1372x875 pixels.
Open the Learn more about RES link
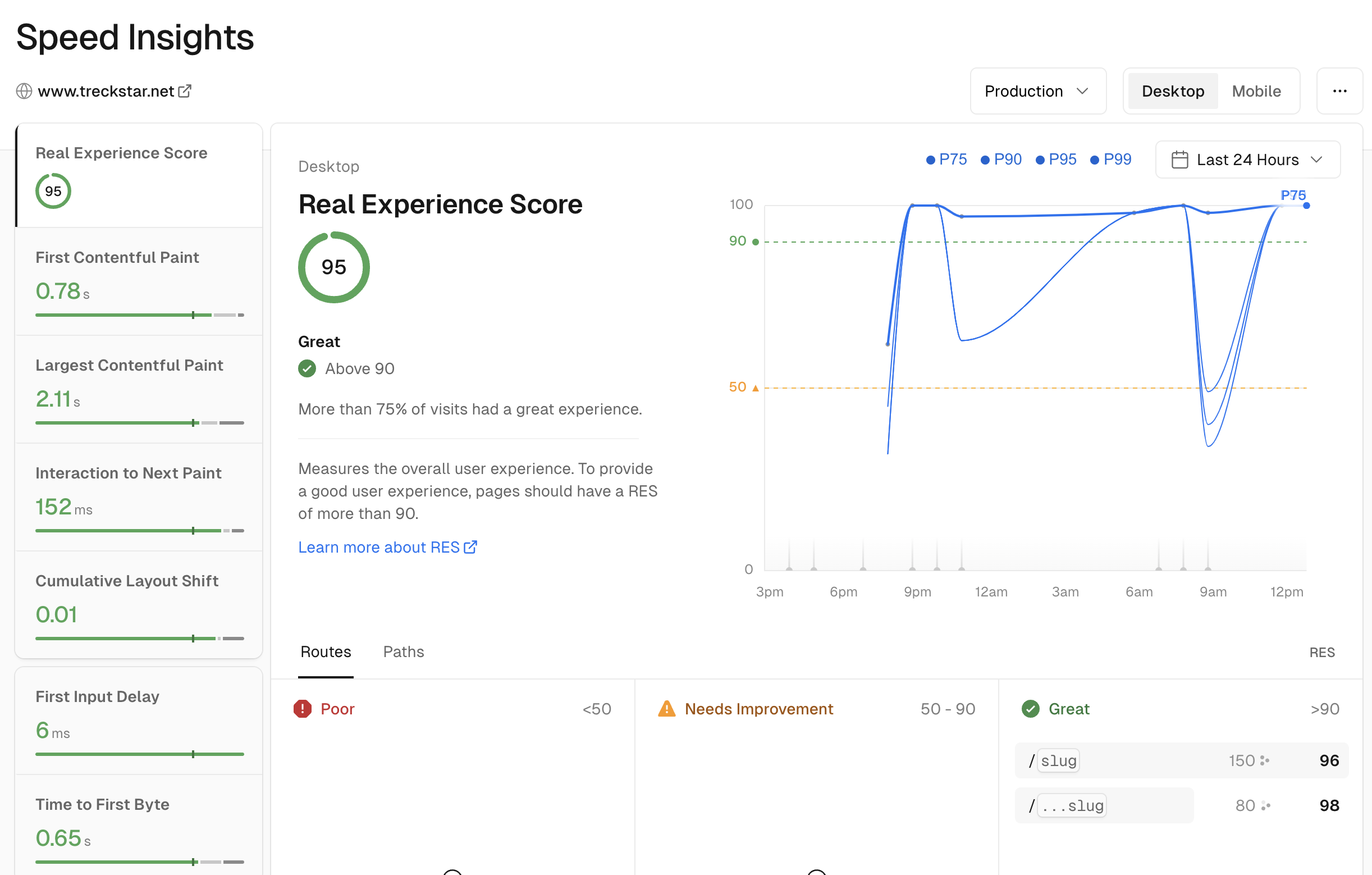(x=379, y=546)
